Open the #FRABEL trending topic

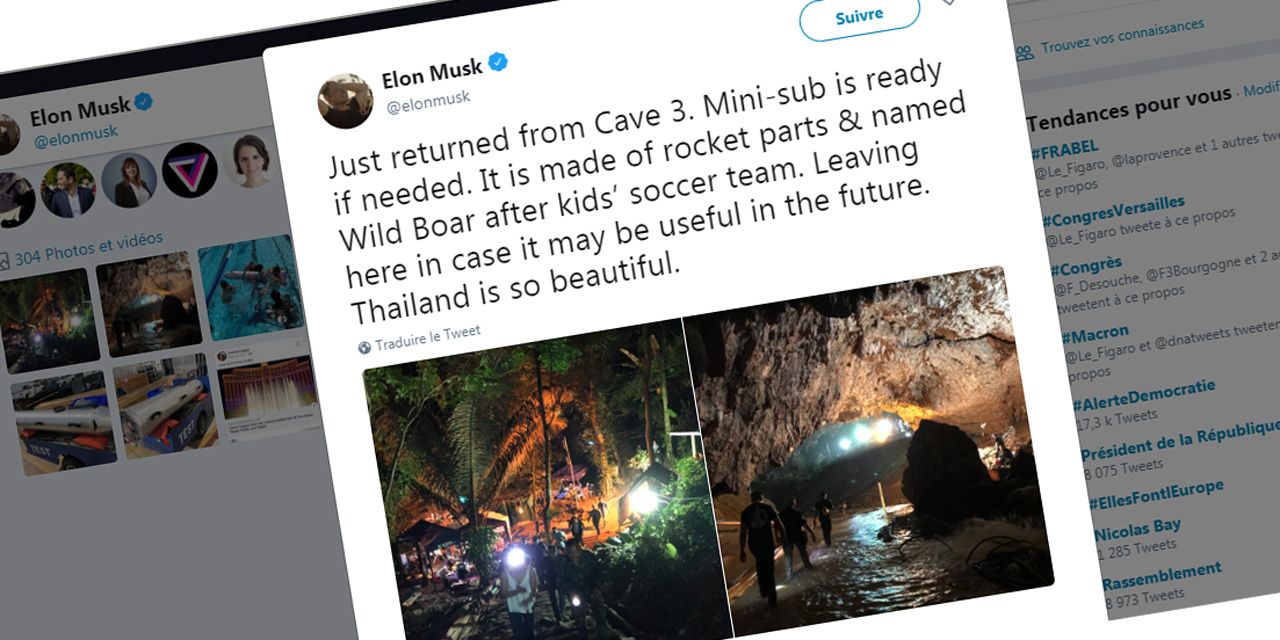click(1068, 148)
